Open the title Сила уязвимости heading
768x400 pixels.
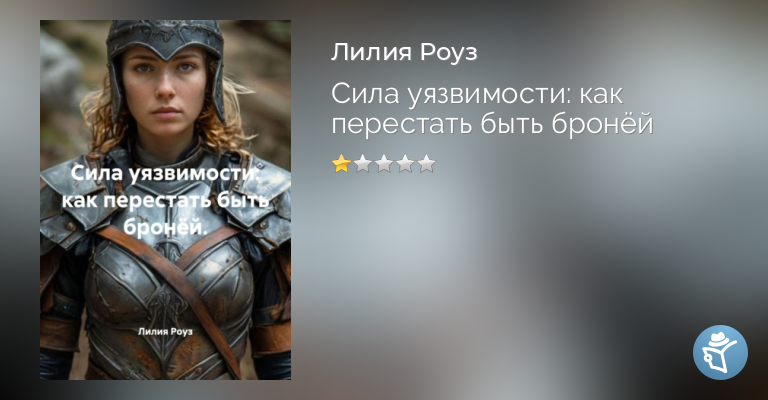coord(492,109)
